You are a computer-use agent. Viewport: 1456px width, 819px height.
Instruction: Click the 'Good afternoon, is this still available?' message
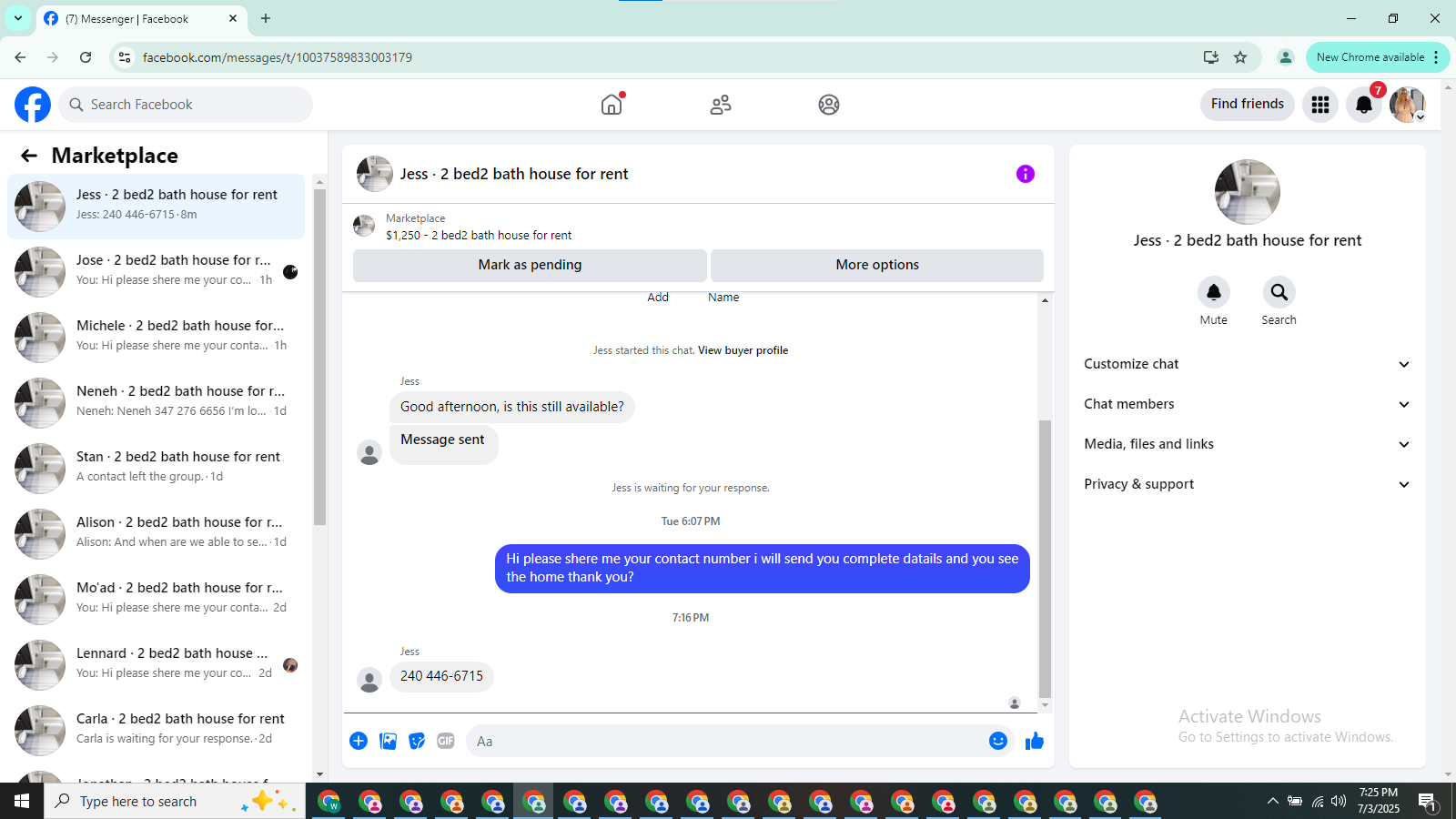click(512, 407)
